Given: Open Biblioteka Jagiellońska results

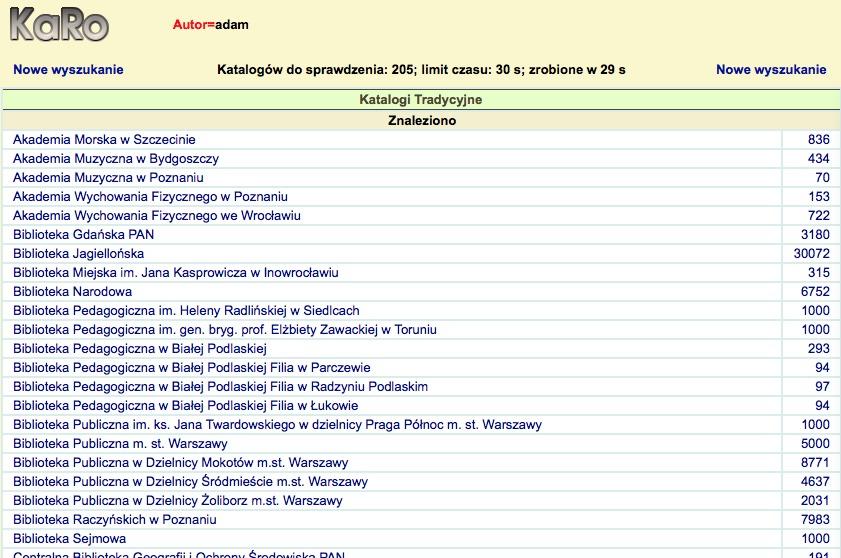Looking at the screenshot, I should [x=78, y=254].
